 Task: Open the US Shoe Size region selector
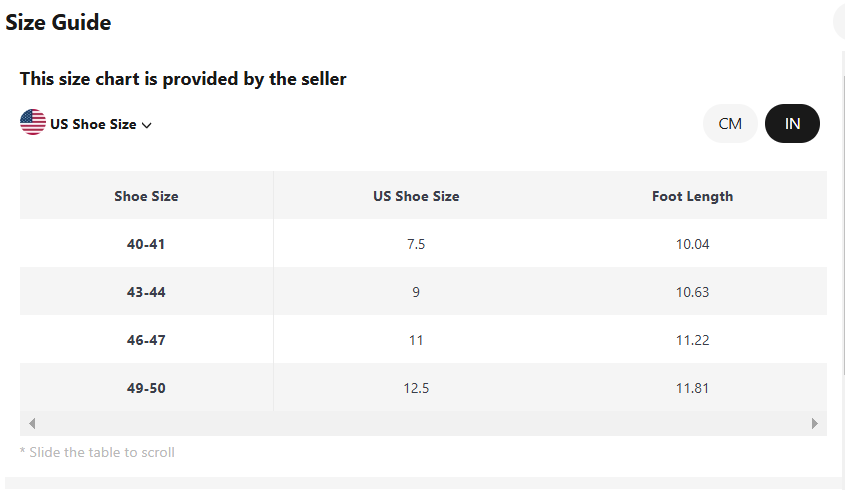(x=93, y=125)
